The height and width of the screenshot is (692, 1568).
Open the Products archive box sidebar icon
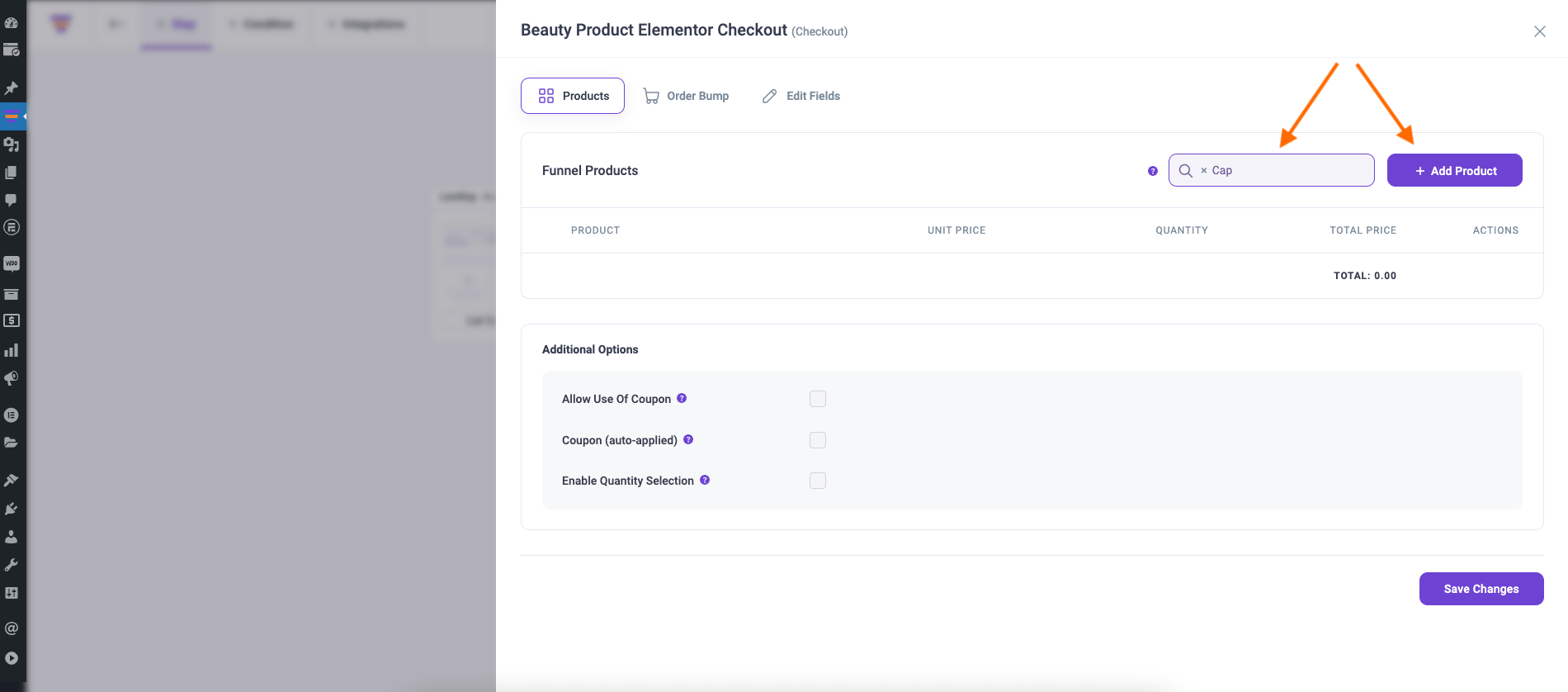click(x=12, y=293)
